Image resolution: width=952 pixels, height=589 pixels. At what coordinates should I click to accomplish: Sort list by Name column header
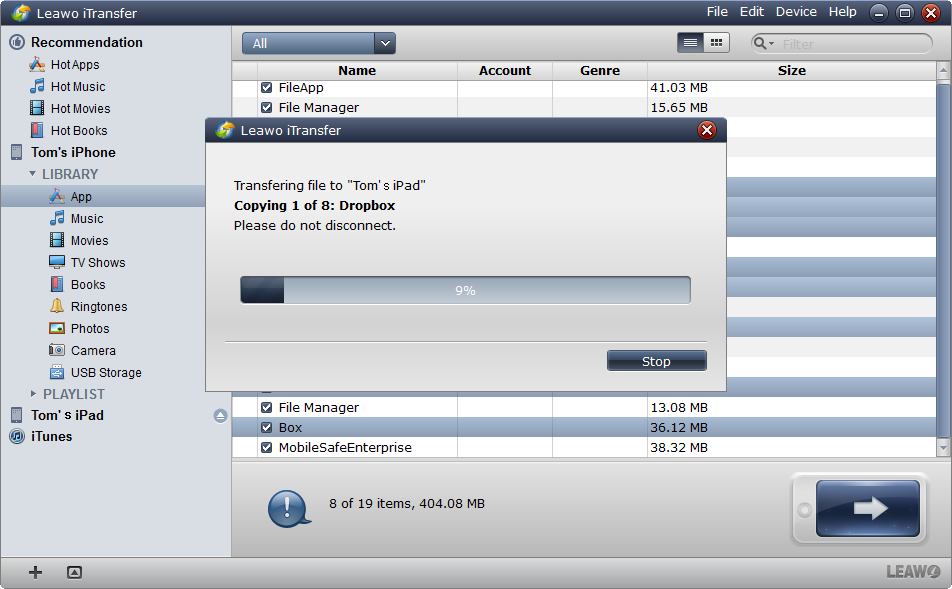[357, 70]
